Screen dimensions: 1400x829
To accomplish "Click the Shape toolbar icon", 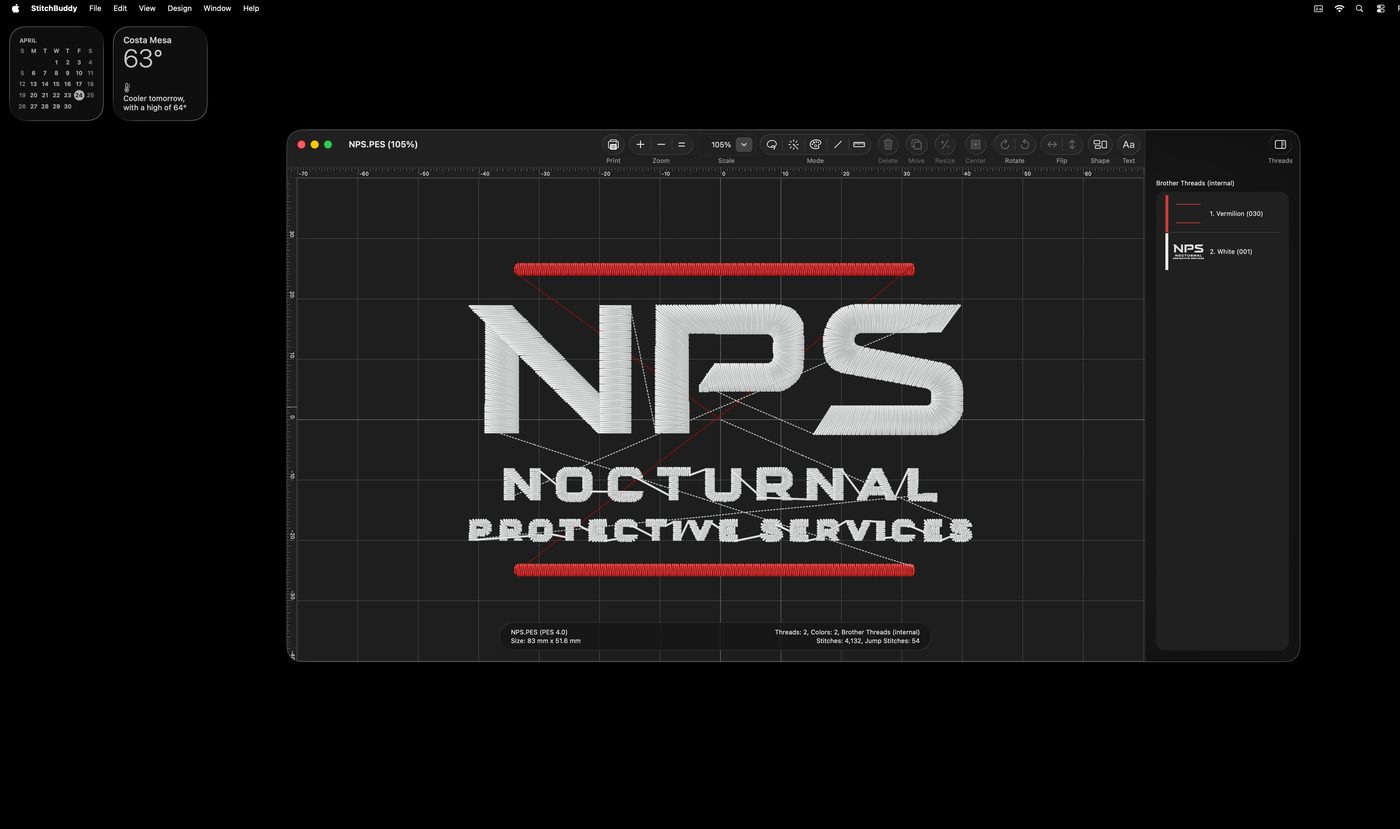I will [x=1100, y=145].
